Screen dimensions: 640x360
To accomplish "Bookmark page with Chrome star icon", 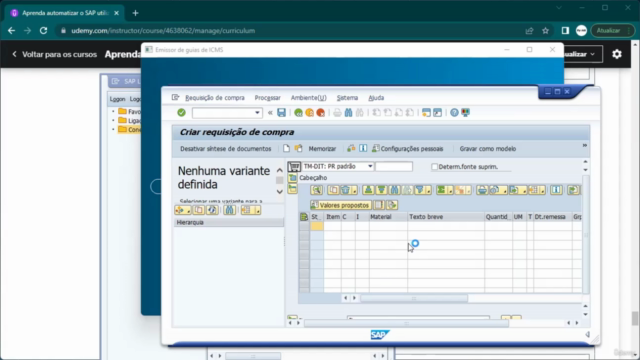I will (x=545, y=31).
